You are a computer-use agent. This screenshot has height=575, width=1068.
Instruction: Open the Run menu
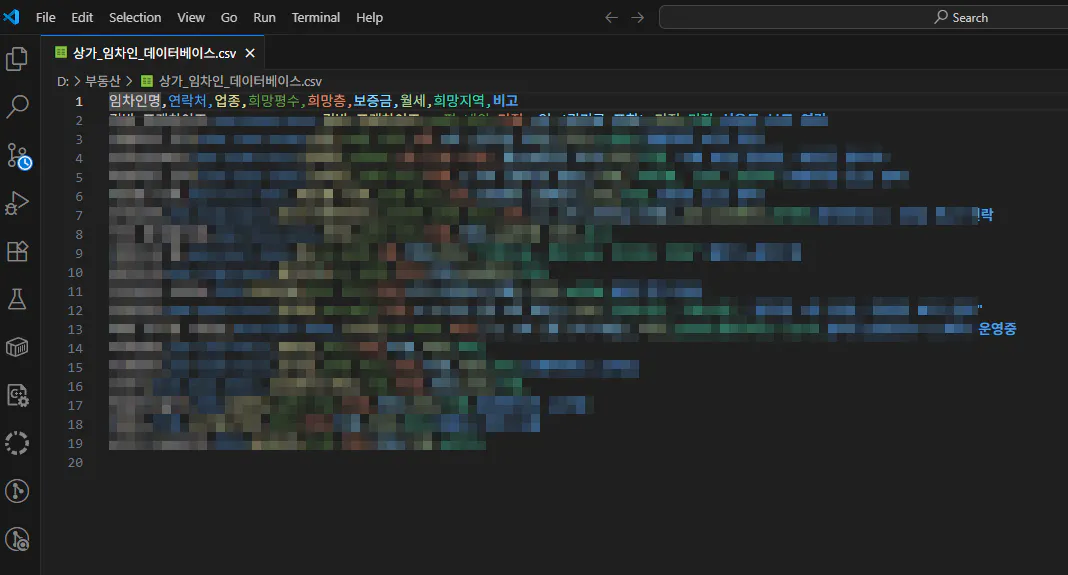click(x=264, y=18)
